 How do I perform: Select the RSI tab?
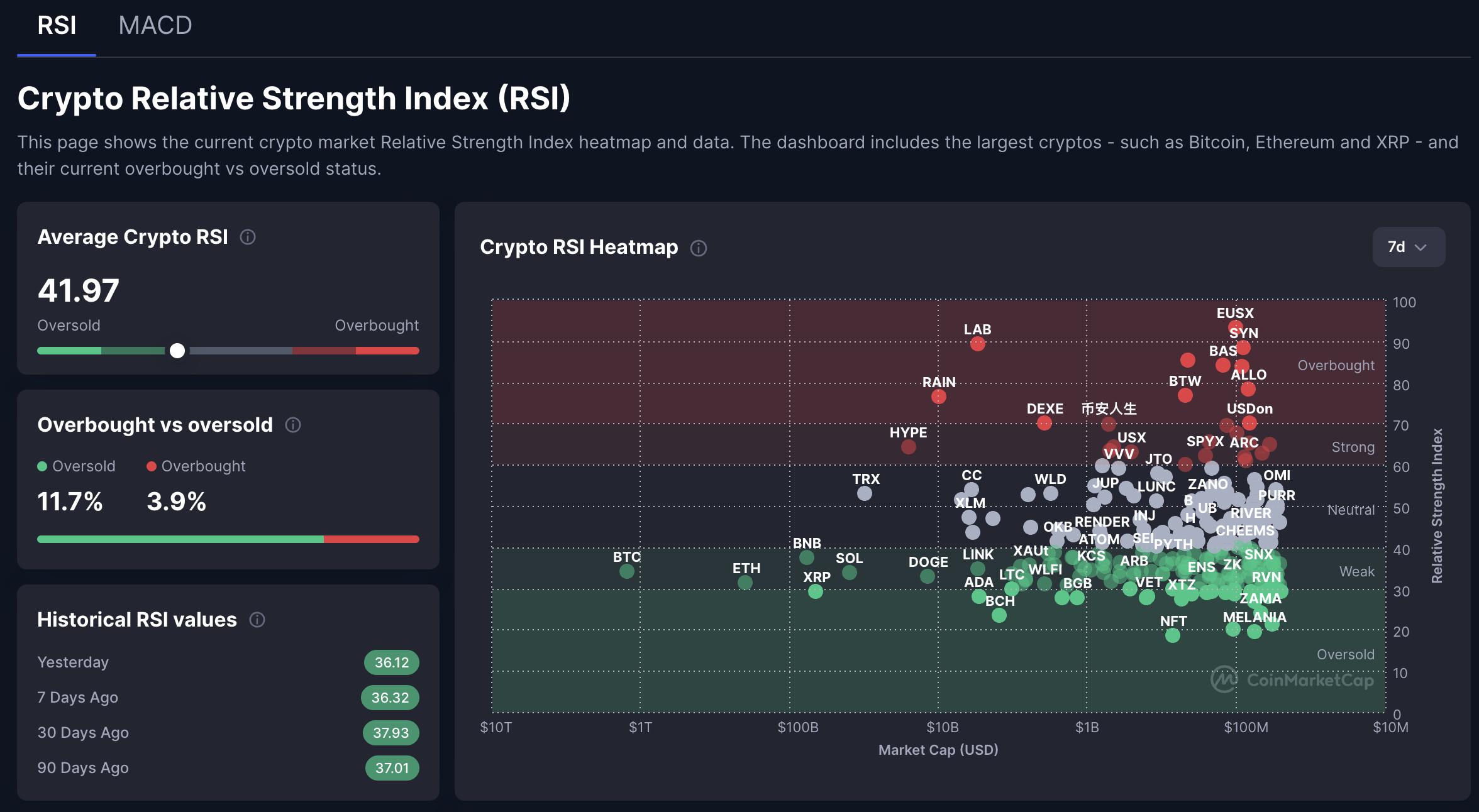pyautogui.click(x=57, y=26)
